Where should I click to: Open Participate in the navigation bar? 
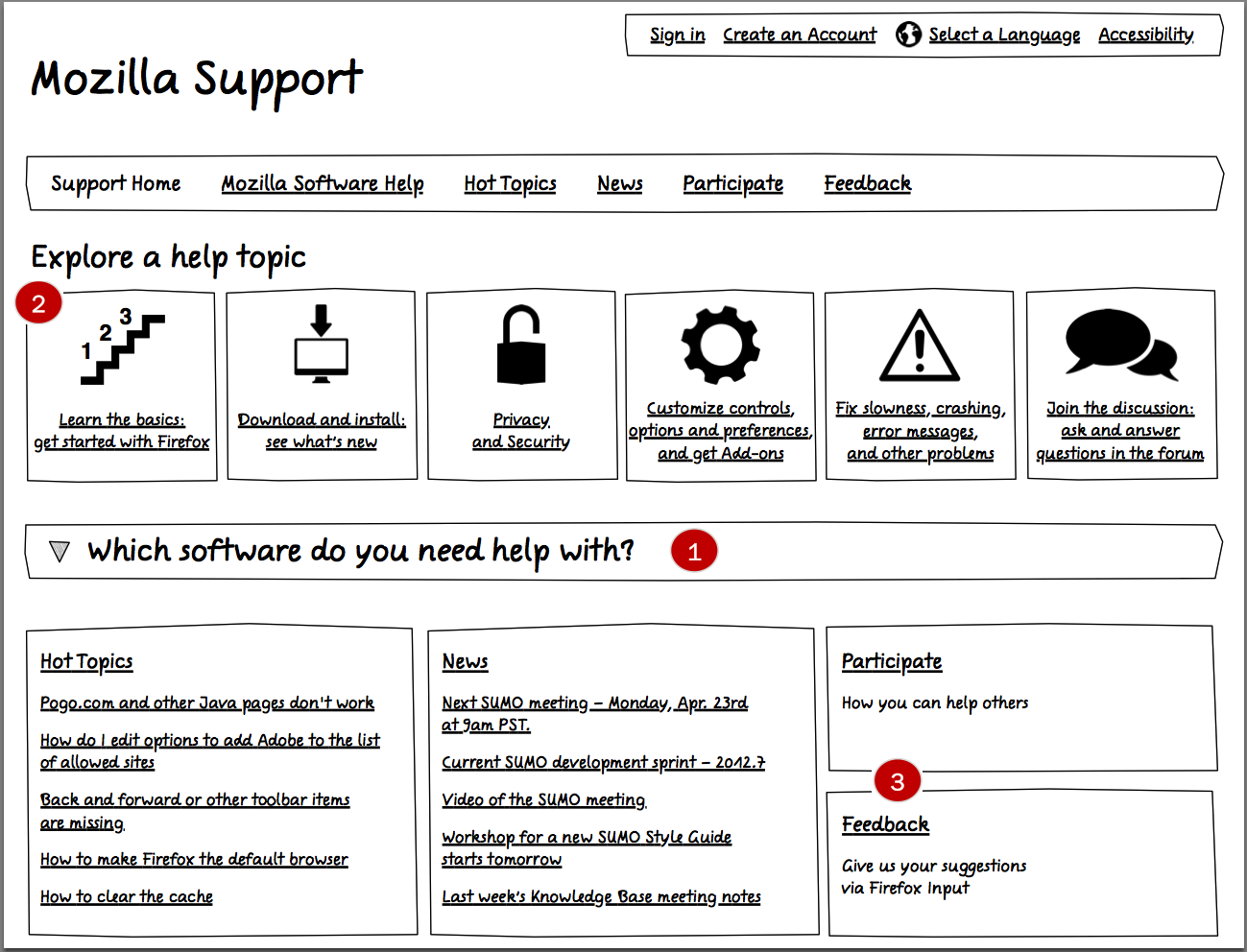(733, 183)
